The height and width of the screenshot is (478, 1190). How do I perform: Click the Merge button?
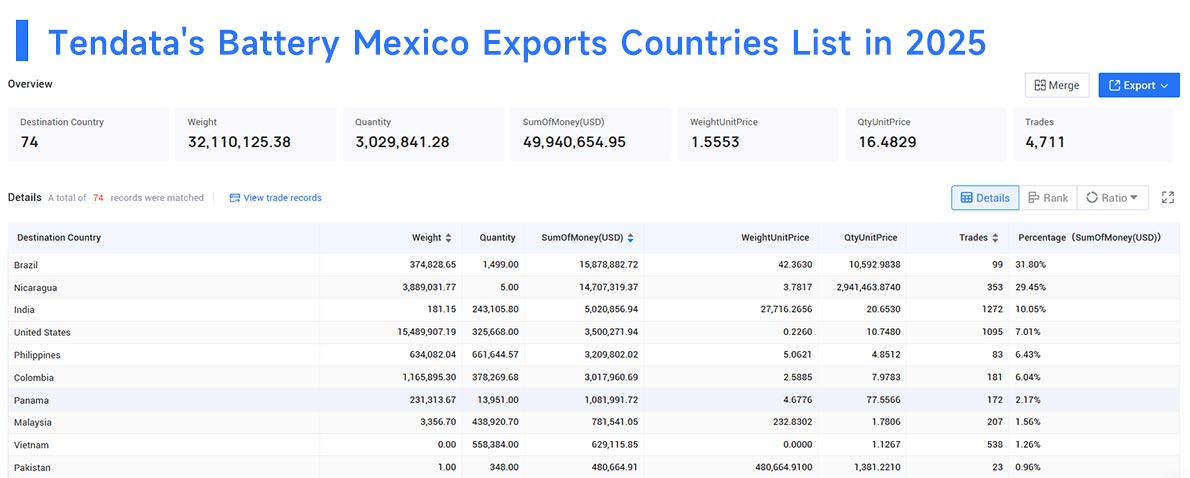[x=1056, y=86]
